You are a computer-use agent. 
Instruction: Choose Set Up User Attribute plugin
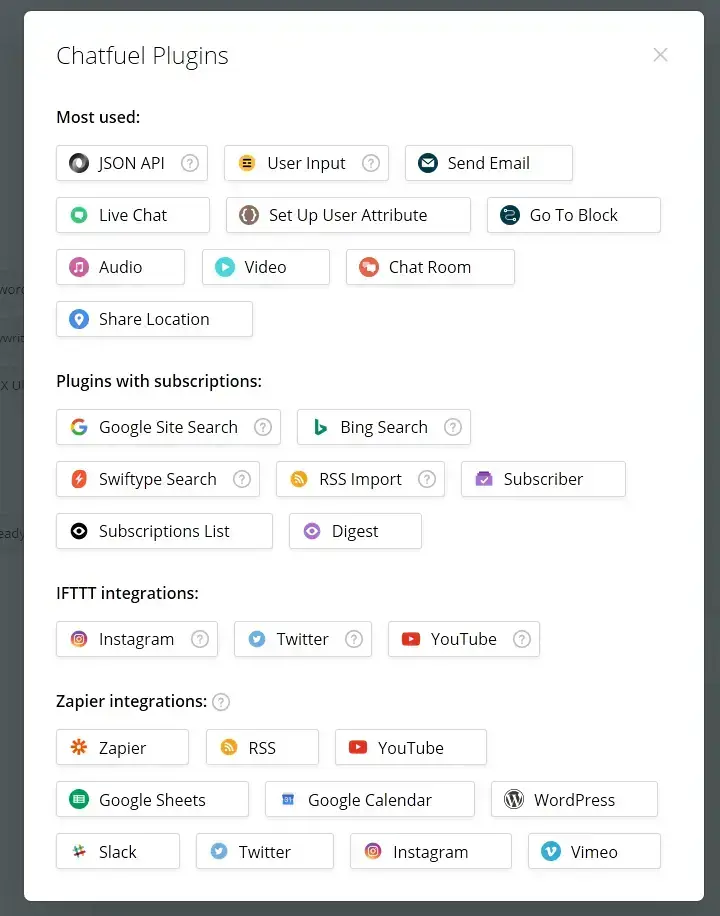[x=347, y=215]
